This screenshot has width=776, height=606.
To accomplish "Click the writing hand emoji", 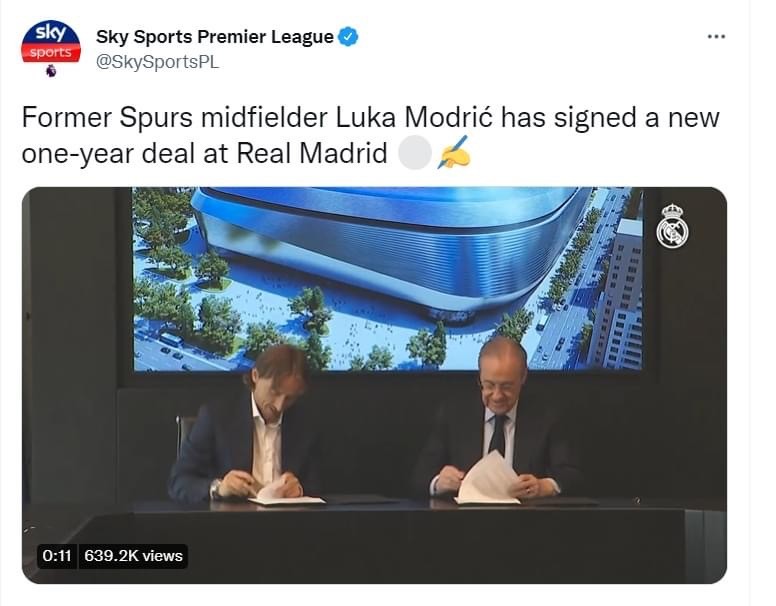I will pos(454,152).
